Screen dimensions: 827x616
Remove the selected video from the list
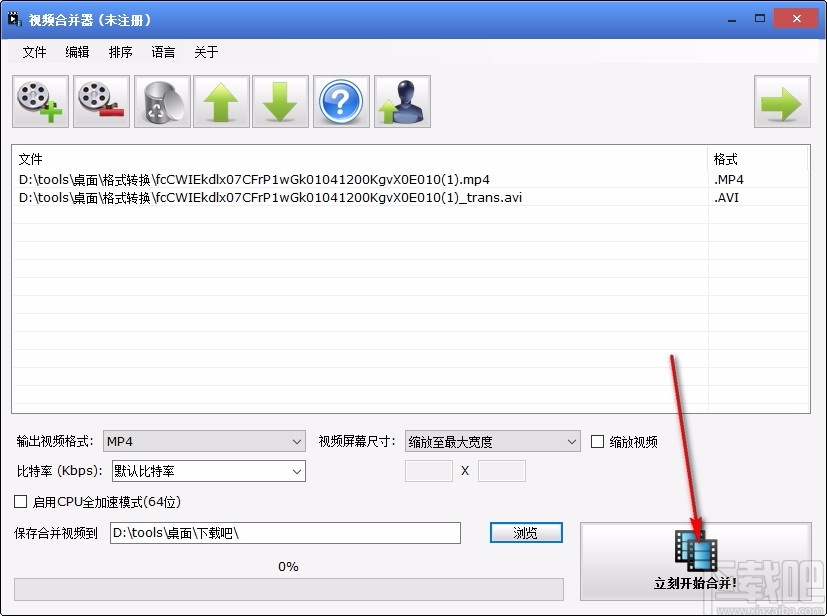pyautogui.click(x=100, y=101)
